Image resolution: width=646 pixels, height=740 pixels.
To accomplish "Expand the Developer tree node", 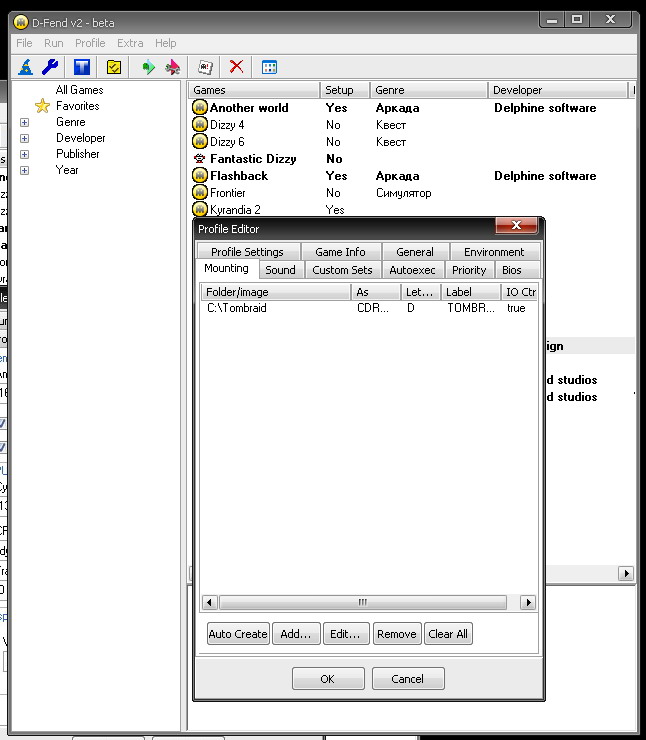I will (25, 138).
